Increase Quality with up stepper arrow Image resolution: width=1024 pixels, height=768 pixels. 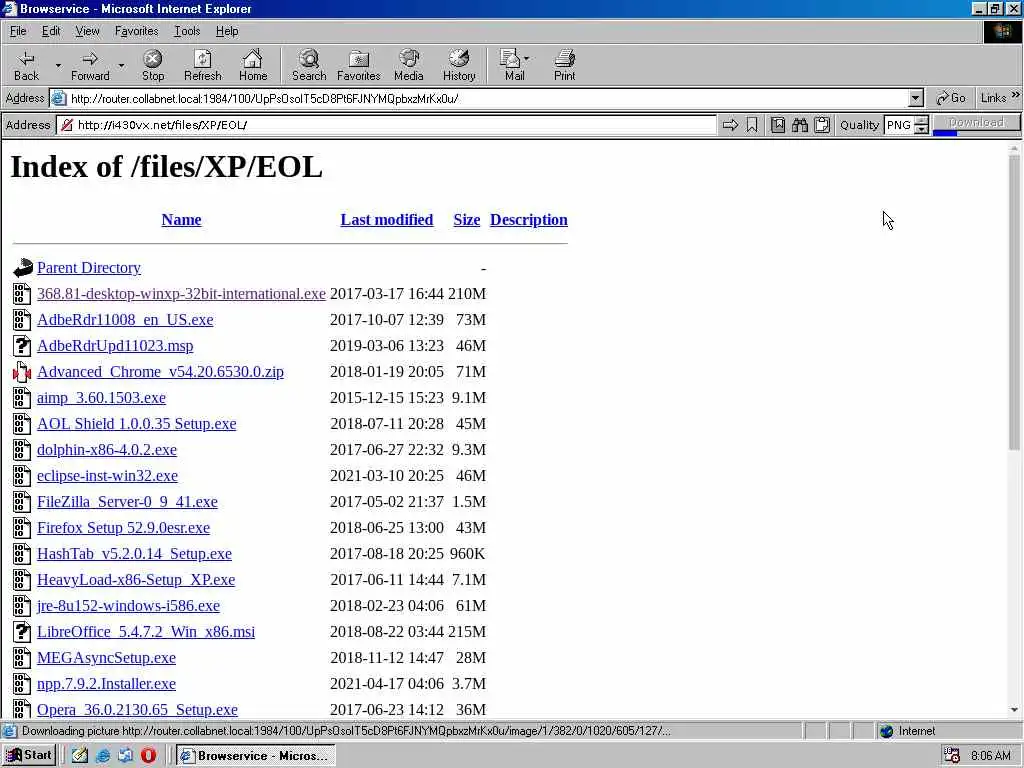tap(921, 120)
